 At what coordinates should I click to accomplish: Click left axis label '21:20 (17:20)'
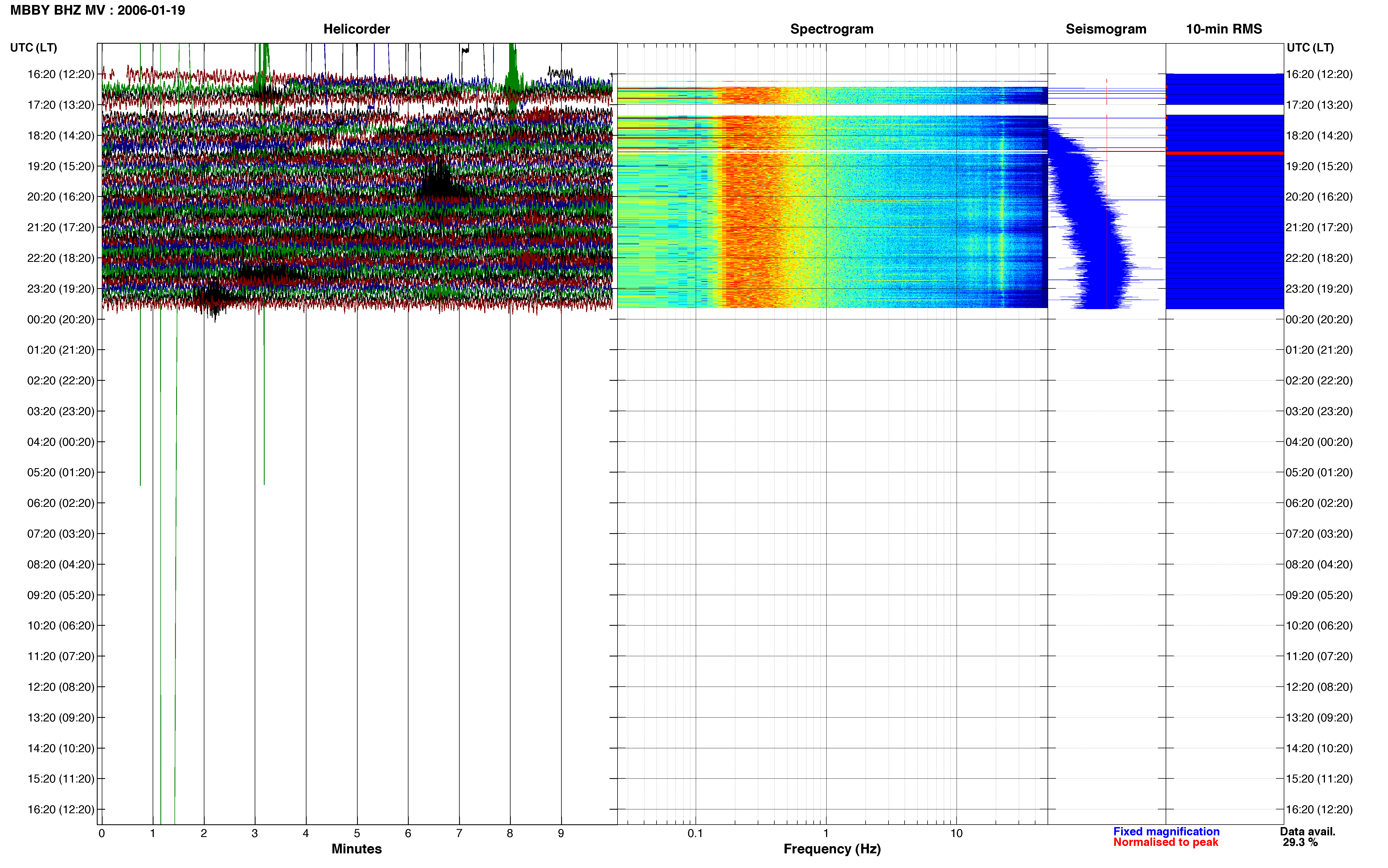(x=61, y=227)
